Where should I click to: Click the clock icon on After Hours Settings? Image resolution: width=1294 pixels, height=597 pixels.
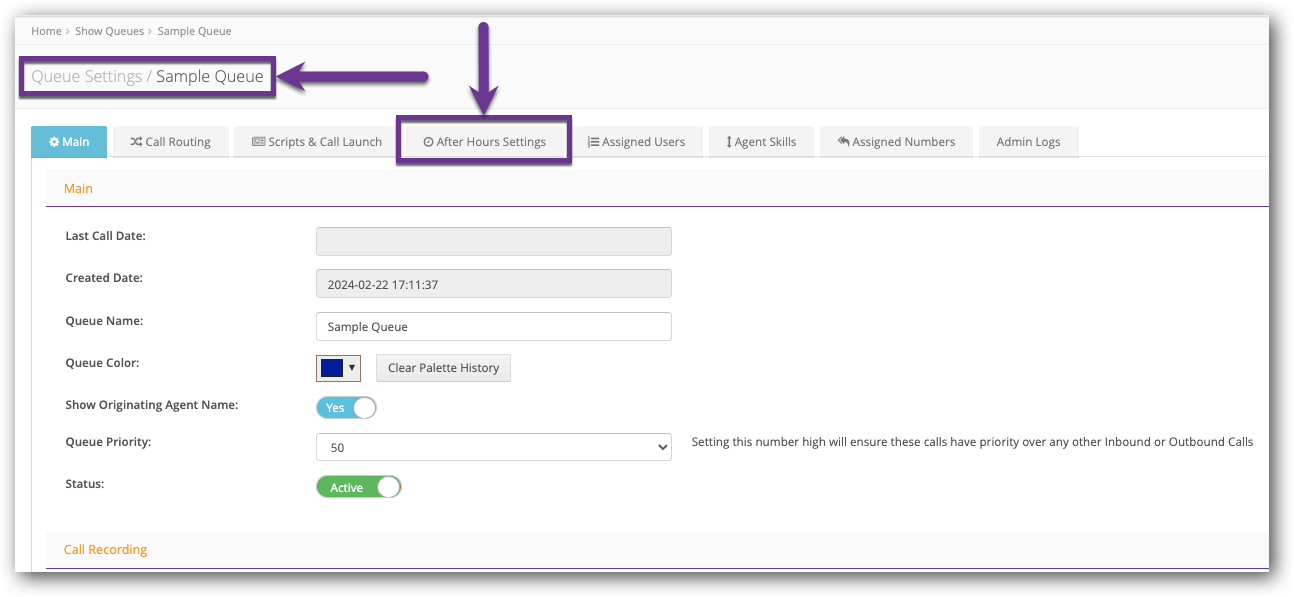pos(428,142)
